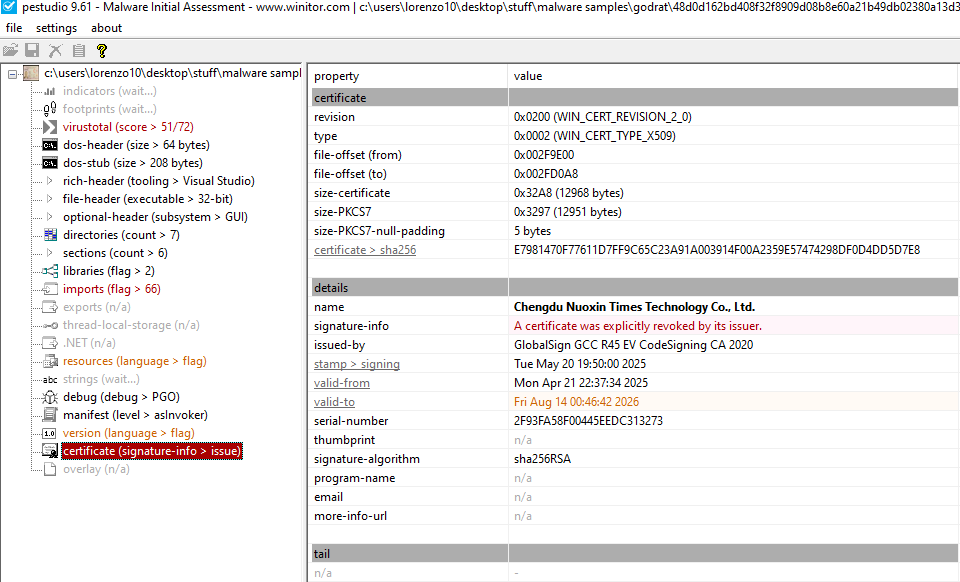Click the 'details' section header row
The height and width of the screenshot is (582, 960).
635,288
